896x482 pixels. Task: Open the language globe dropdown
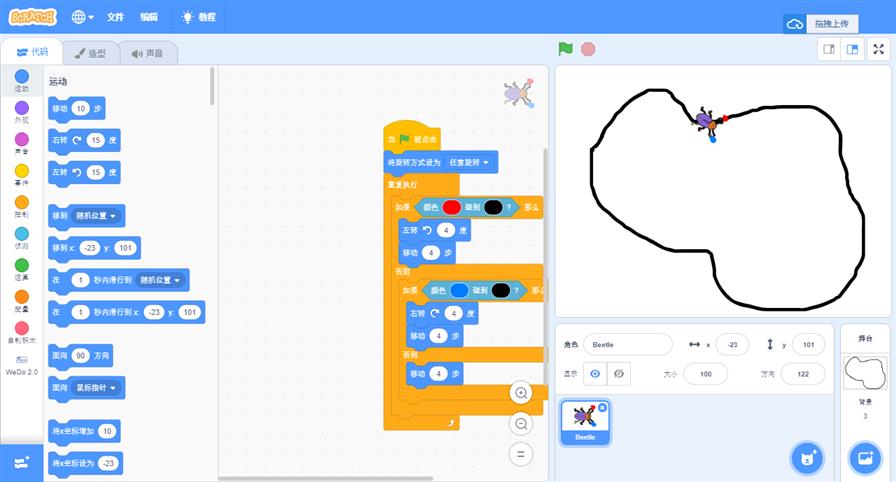[83, 17]
